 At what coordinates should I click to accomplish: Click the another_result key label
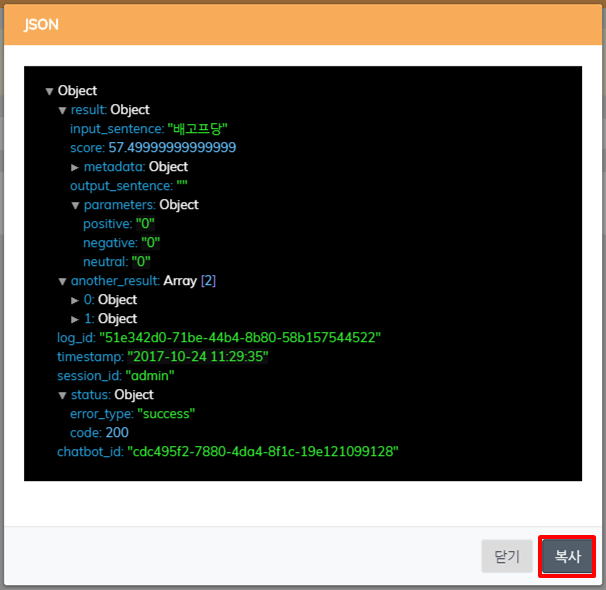115,281
